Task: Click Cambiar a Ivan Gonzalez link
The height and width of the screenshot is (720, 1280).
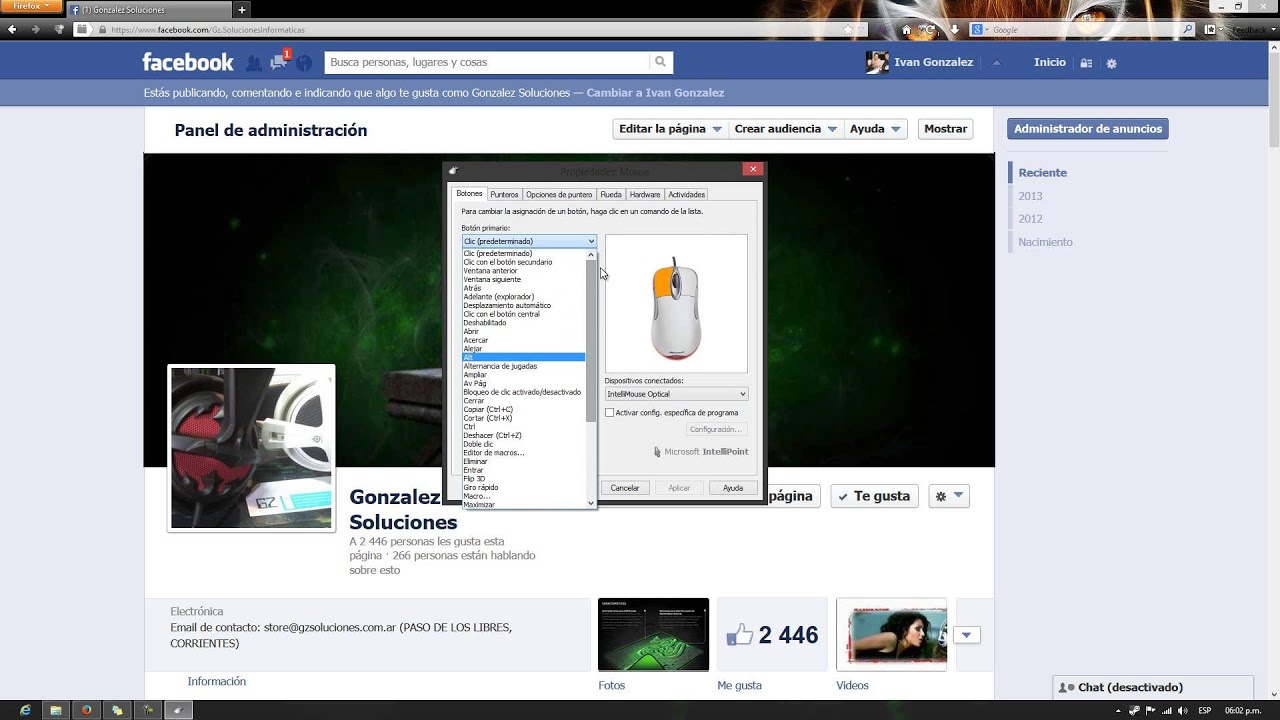Action: 655,93
